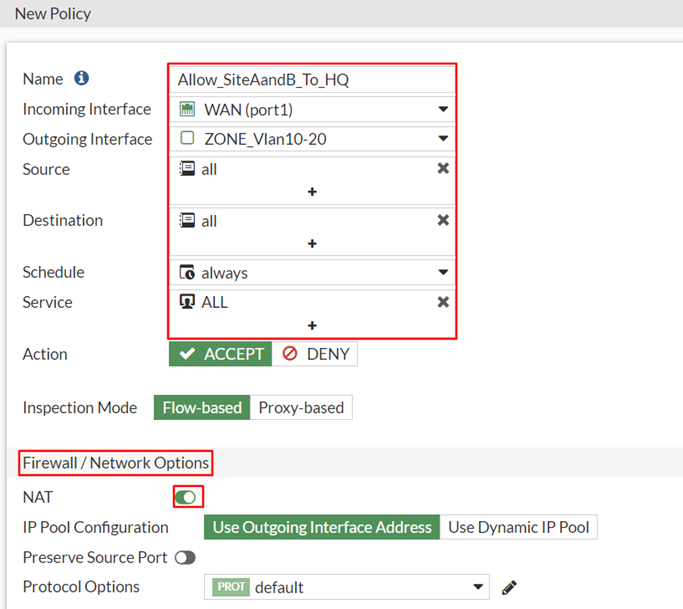
Task: Set Action to DENY
Action: (x=315, y=354)
